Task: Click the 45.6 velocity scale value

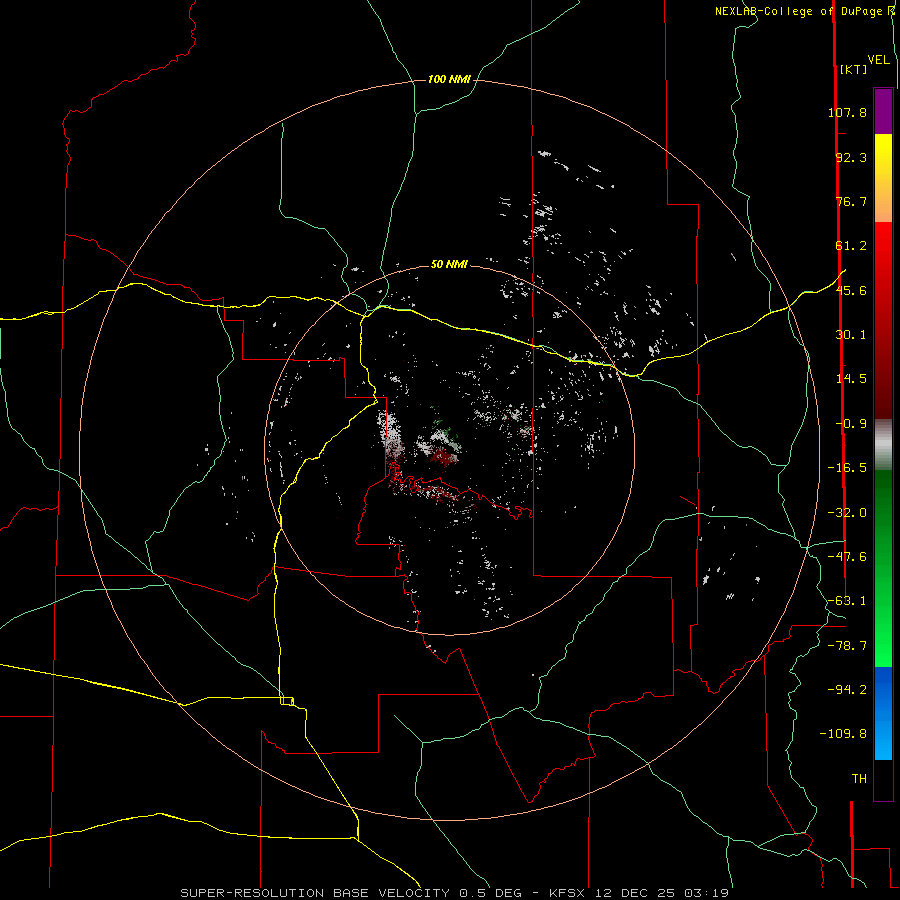Action: [851, 290]
